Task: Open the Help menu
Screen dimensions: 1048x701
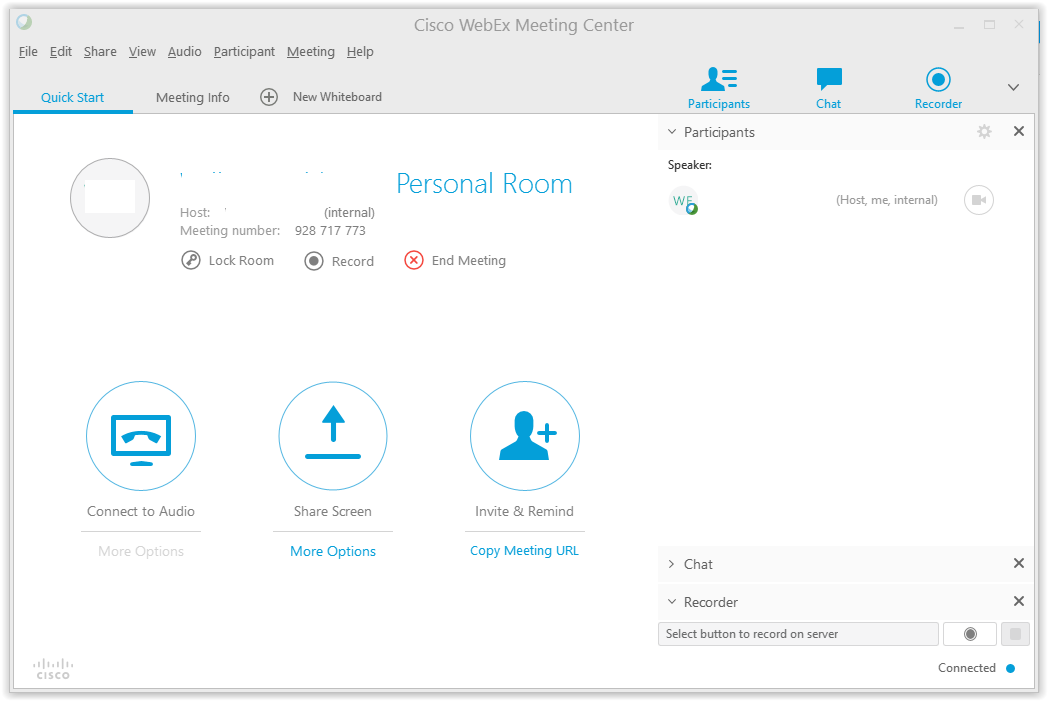Action: (360, 51)
